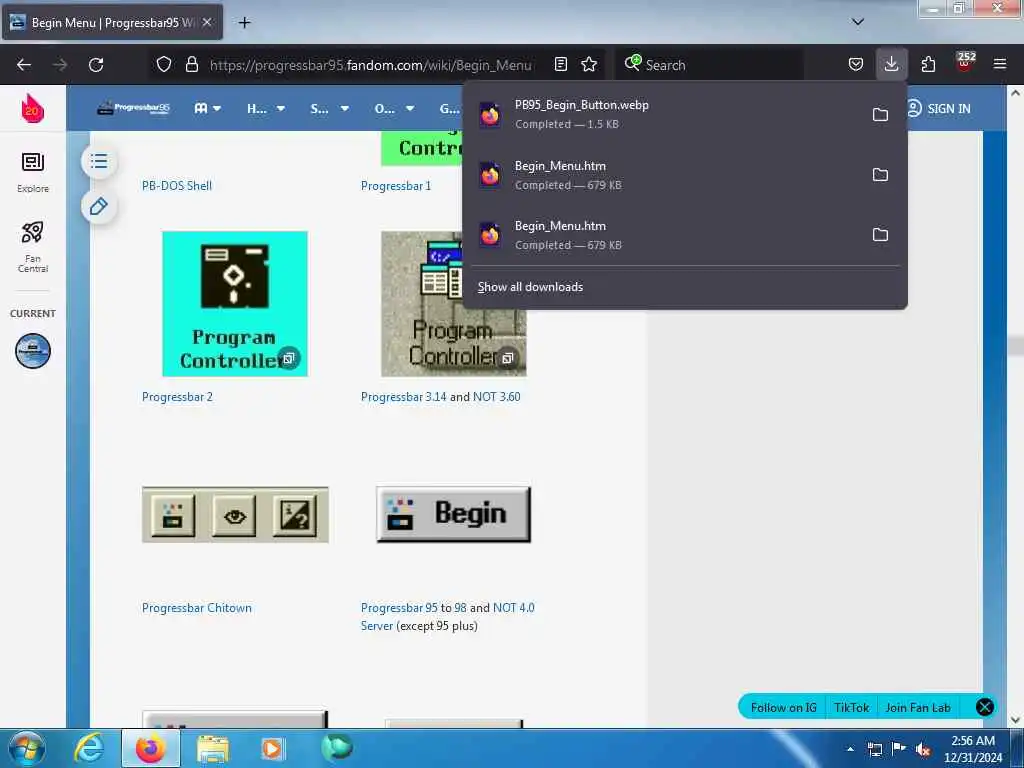Go to the Progressbar95 wiki logo

click(x=133, y=108)
